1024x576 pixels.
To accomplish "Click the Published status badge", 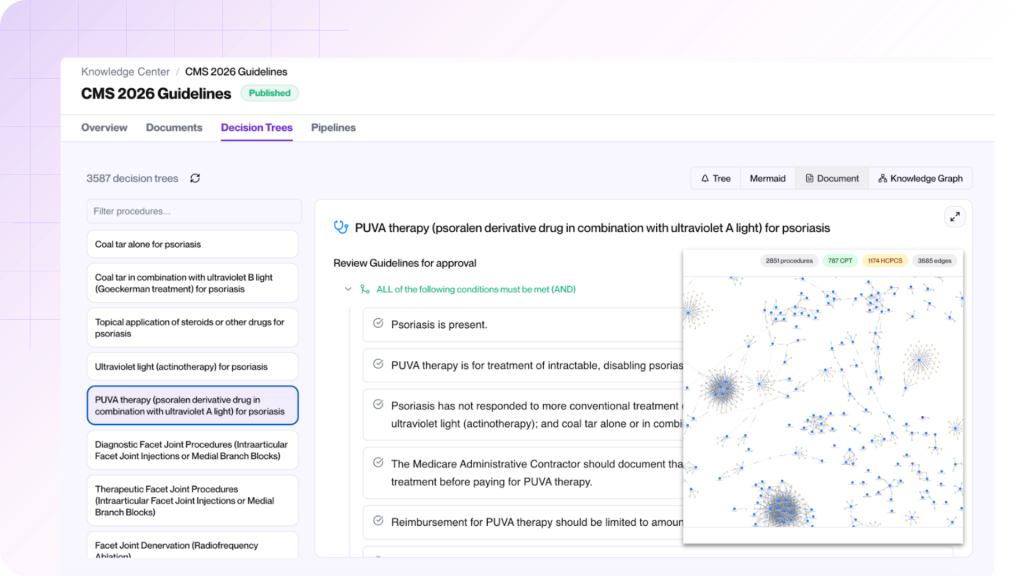I will click(x=270, y=93).
